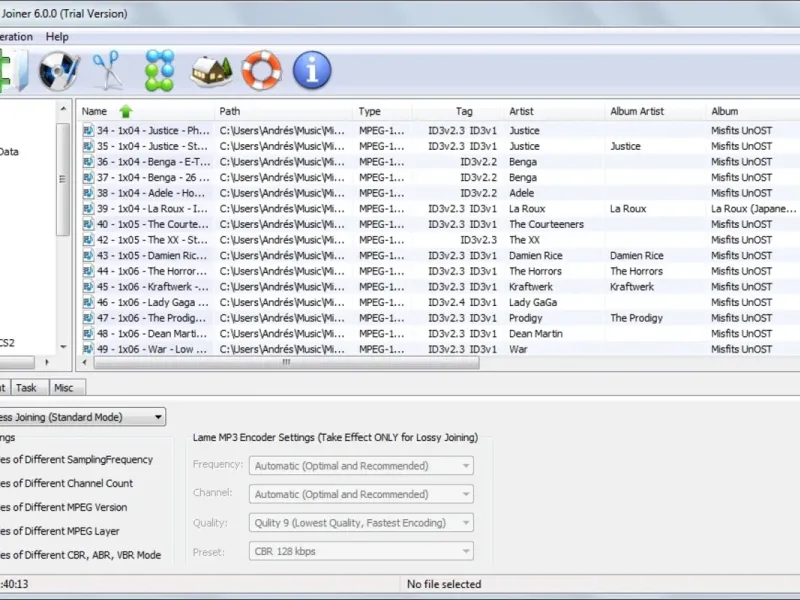This screenshot has width=800, height=600.
Task: Click the down arrow of folder tree scrollbar
Action: 63,347
